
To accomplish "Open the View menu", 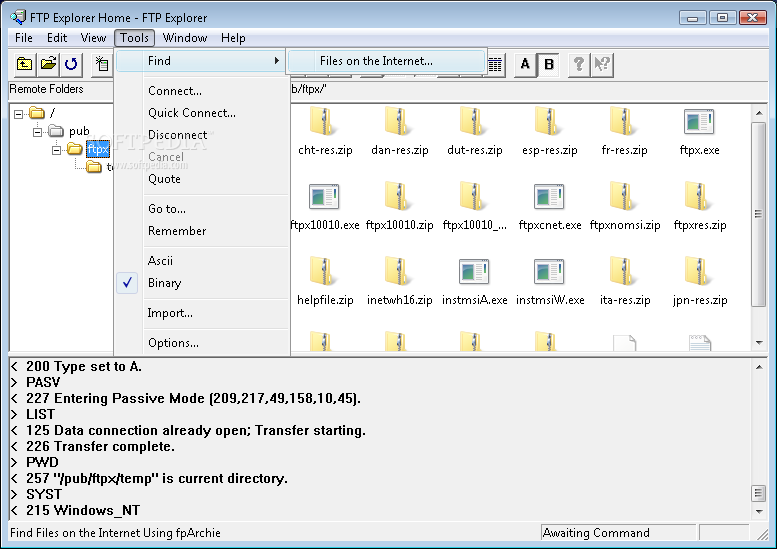I will coord(93,38).
